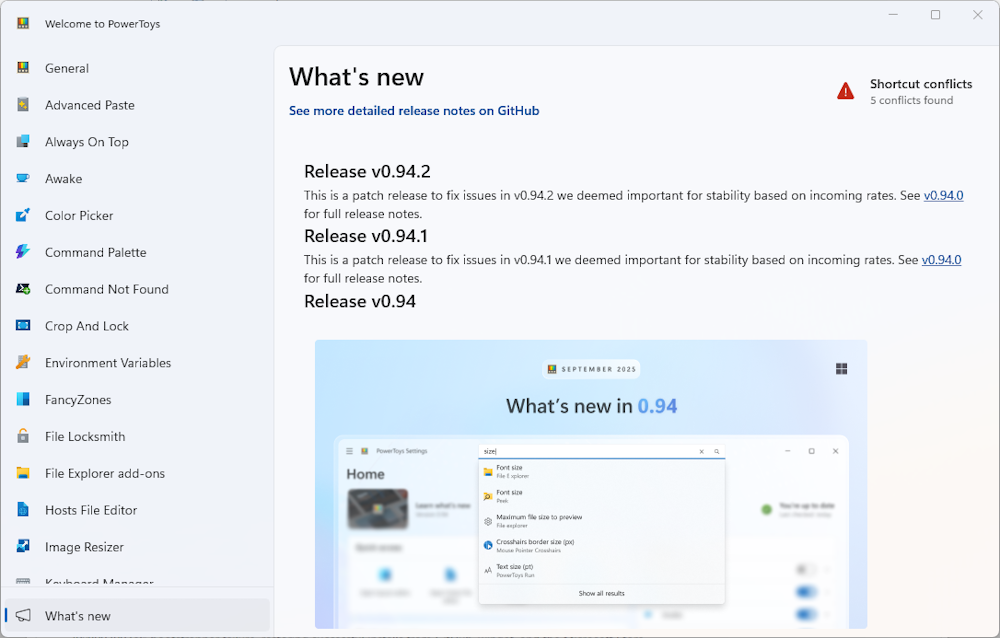1000x638 pixels.
Task: Follow v0.94.0 link under Release v0.94.1
Action: pos(941,260)
